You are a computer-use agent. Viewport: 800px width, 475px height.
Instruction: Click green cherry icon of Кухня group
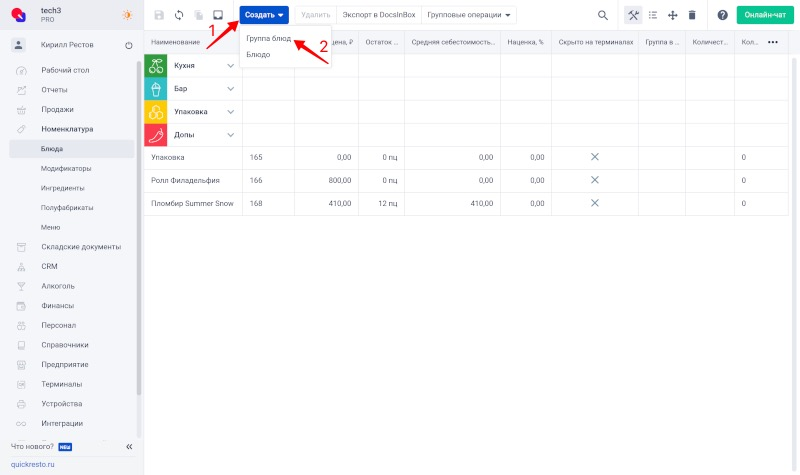pos(156,65)
